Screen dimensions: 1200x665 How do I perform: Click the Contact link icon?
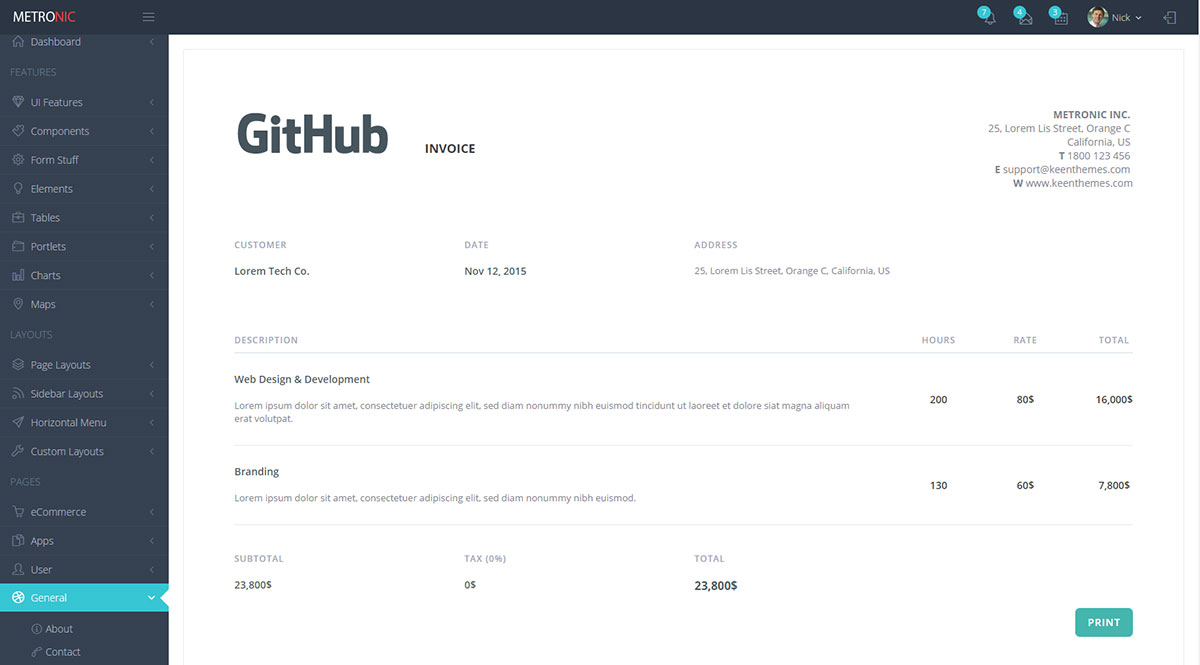pyautogui.click(x=37, y=652)
